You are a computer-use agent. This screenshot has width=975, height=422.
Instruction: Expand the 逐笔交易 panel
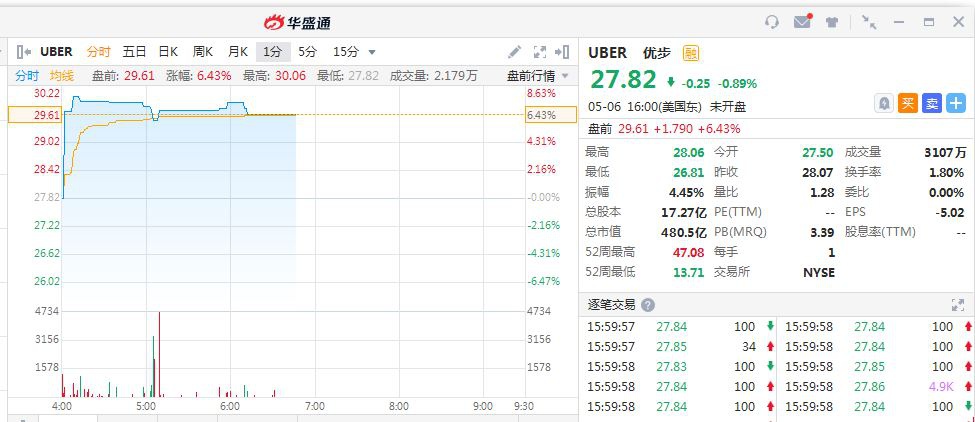tap(957, 305)
